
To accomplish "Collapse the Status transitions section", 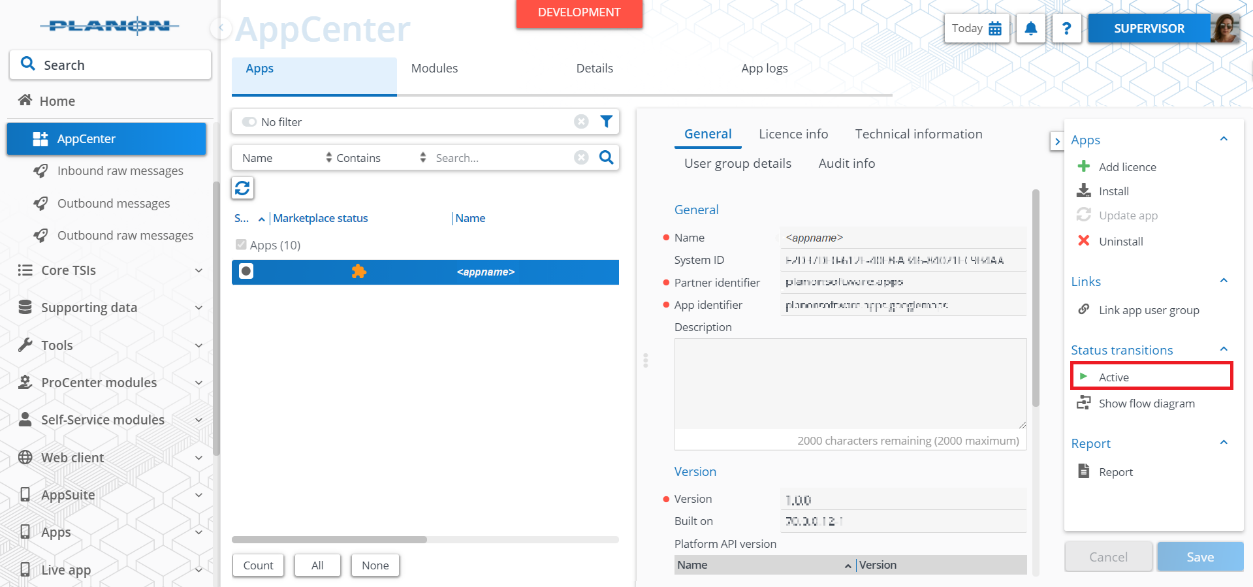I will click(1224, 350).
